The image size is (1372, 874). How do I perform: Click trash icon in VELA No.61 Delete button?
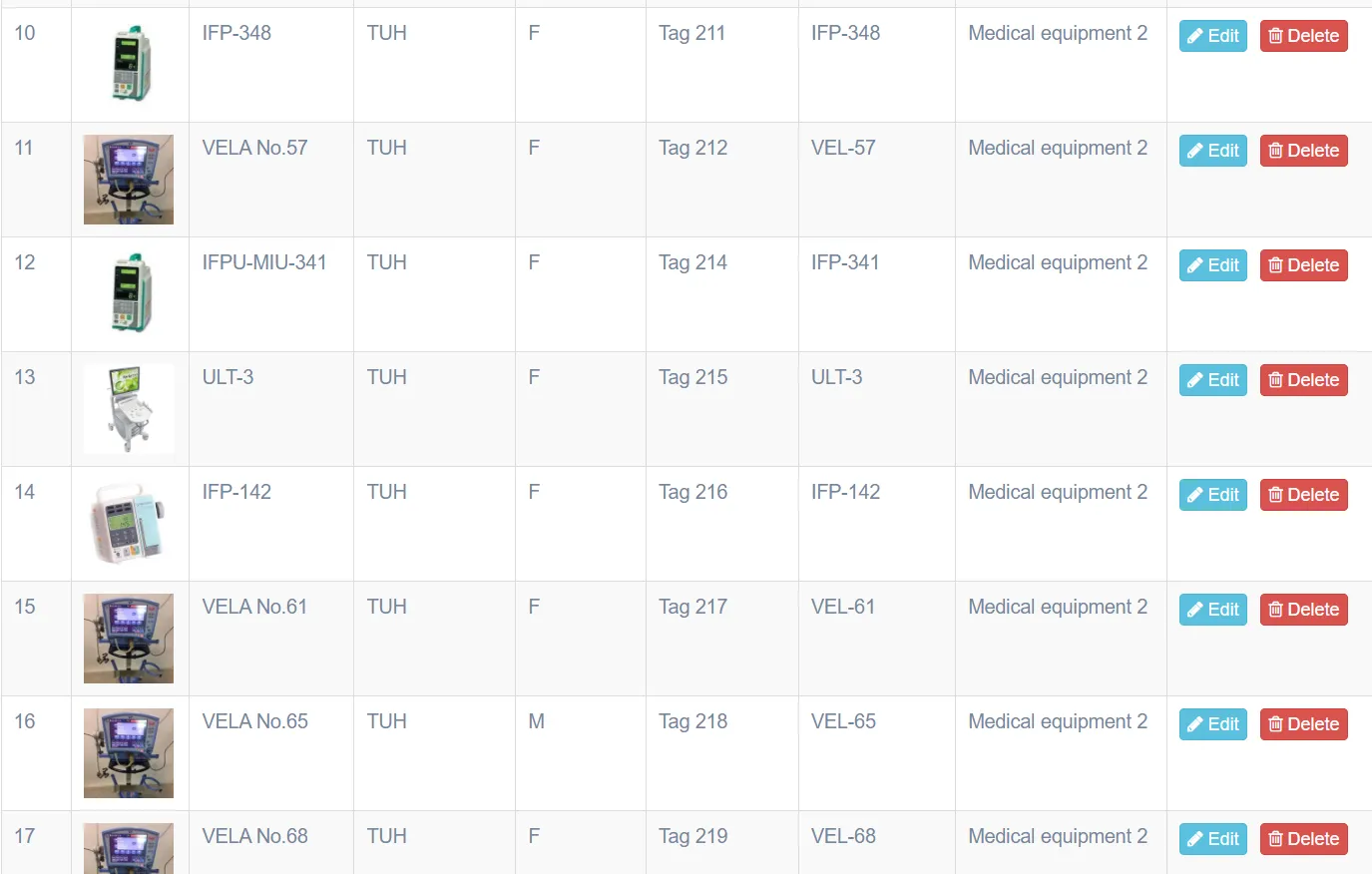click(x=1275, y=610)
